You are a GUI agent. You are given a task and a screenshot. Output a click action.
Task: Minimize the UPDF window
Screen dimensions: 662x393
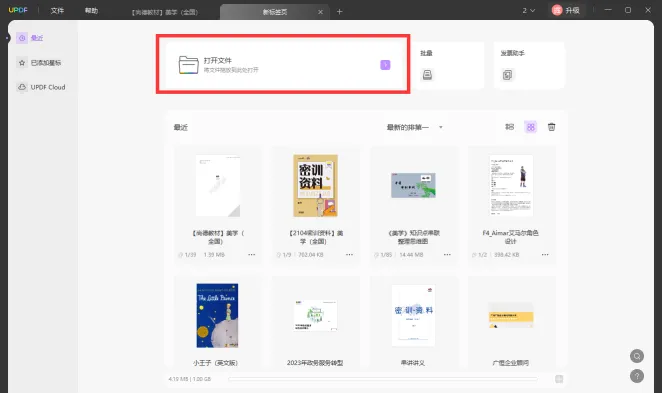pyautogui.click(x=608, y=10)
